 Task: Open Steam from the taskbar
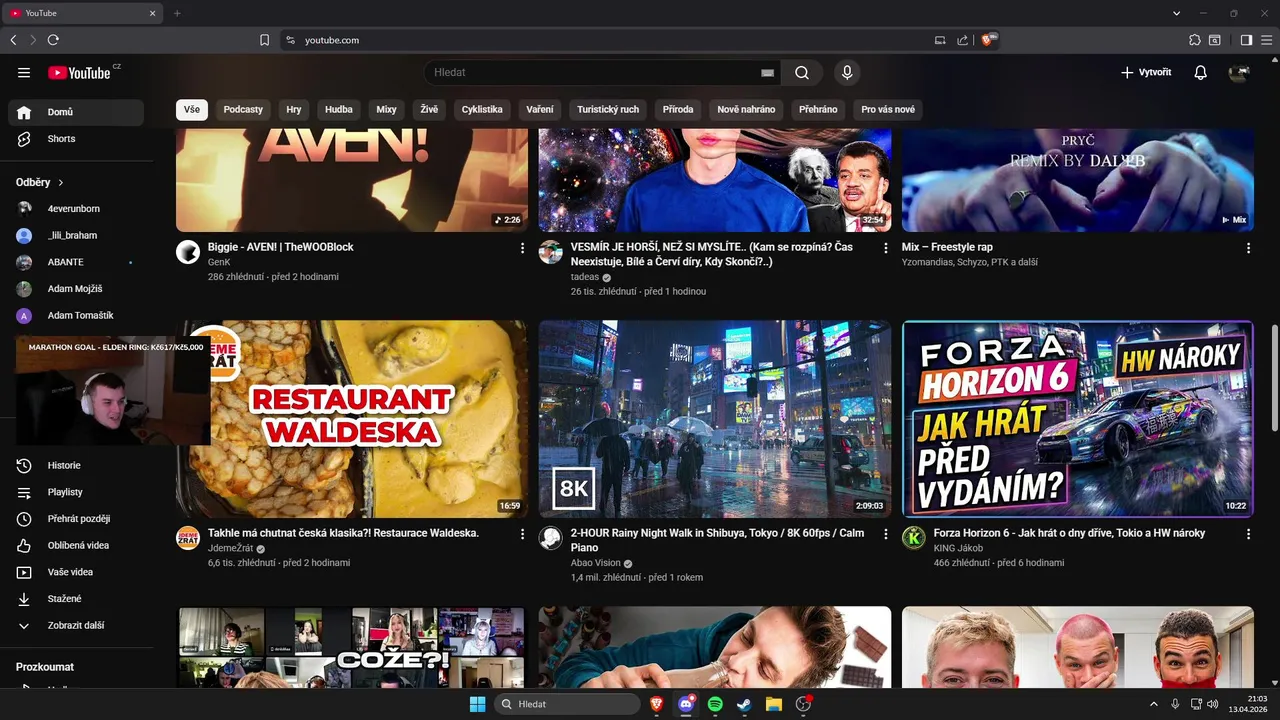click(x=744, y=704)
